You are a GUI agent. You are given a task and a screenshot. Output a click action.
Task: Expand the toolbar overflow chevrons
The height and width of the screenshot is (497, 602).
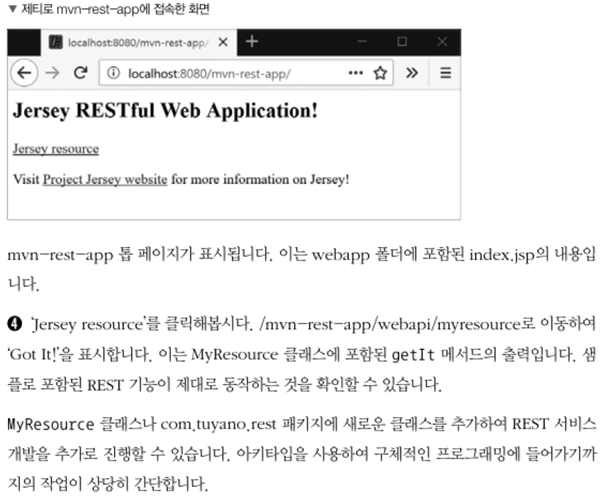tap(412, 73)
